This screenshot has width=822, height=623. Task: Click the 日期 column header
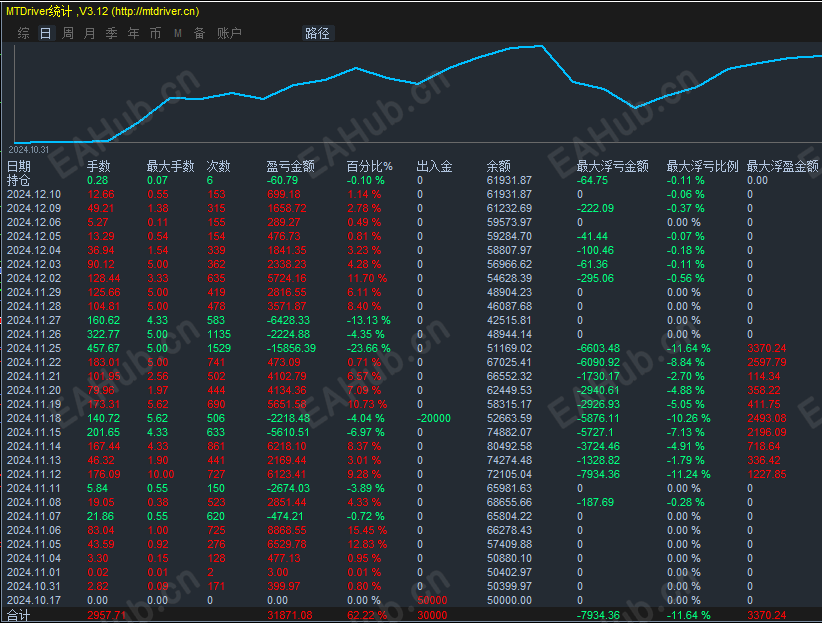[x=19, y=166]
